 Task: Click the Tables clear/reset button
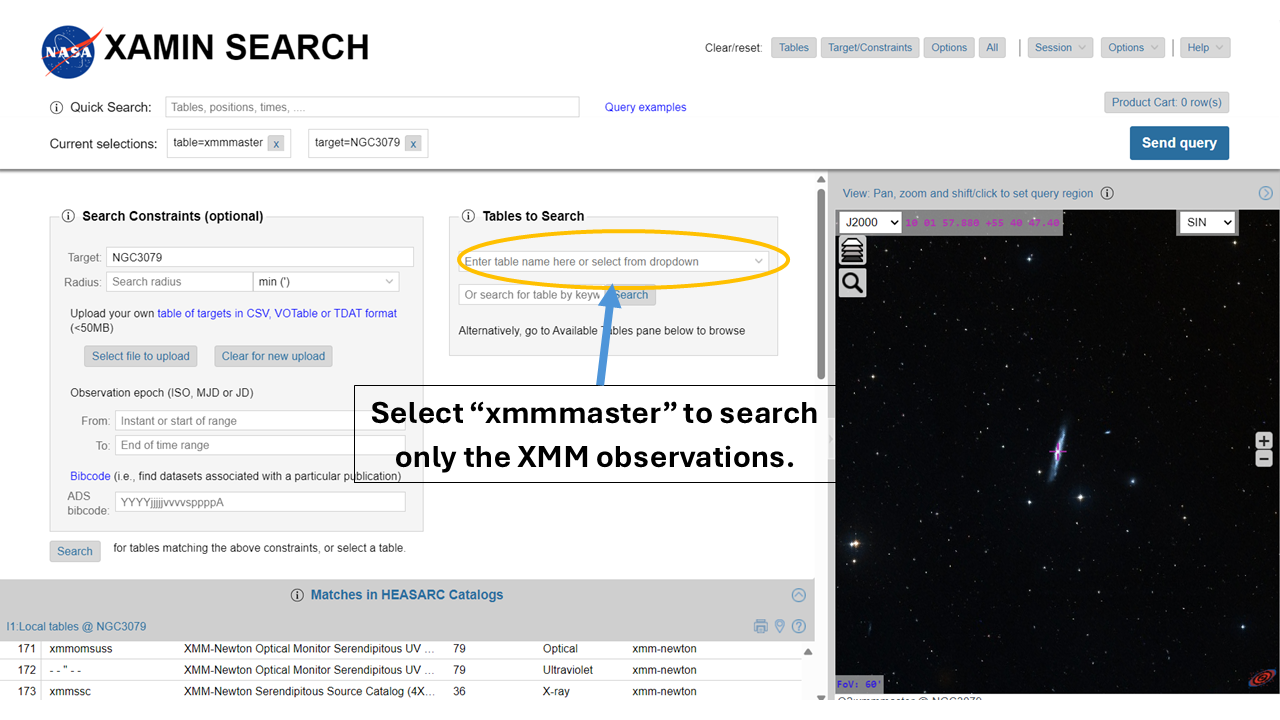click(x=793, y=48)
